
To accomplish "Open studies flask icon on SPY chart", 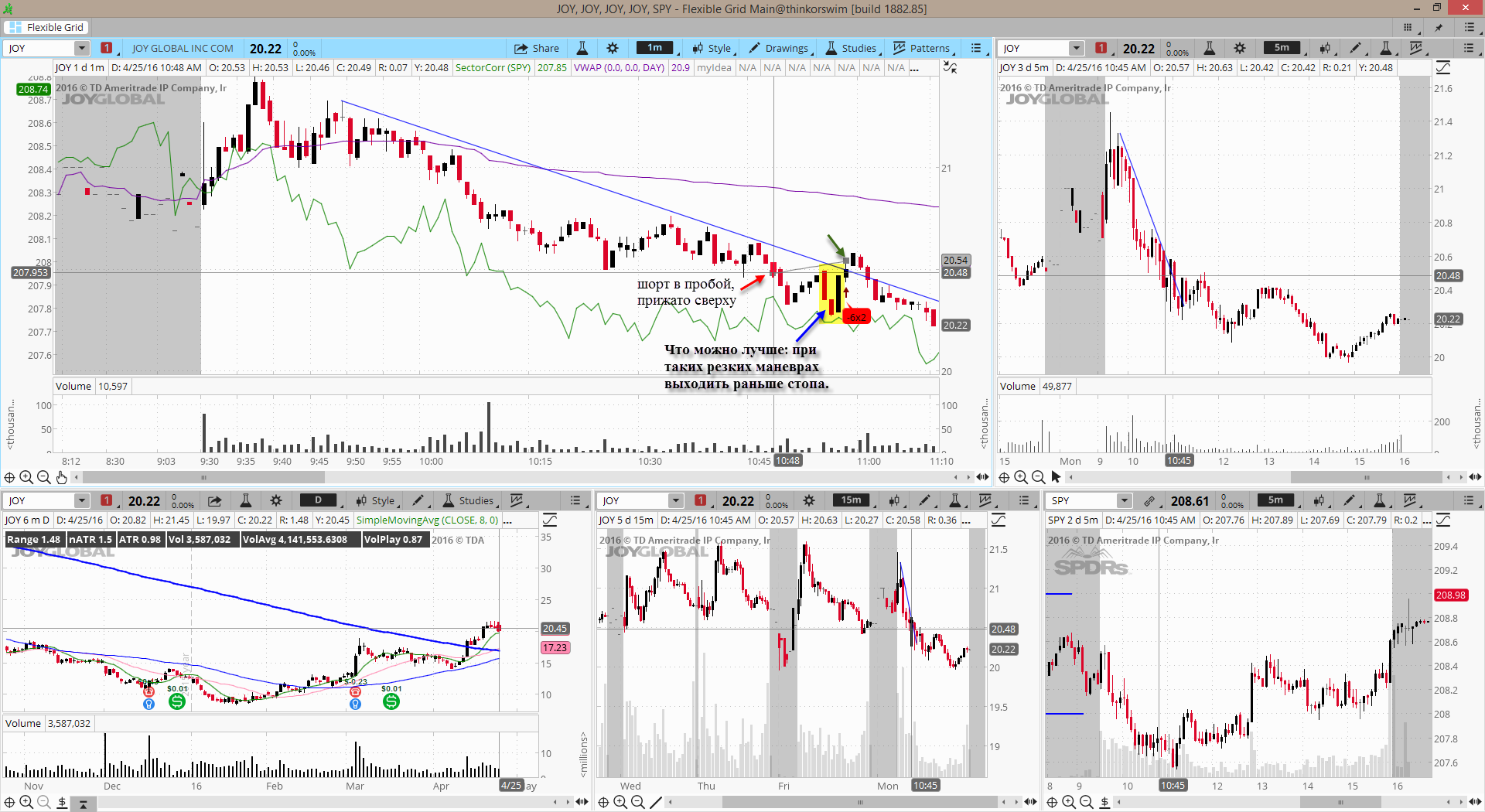I will [x=1380, y=500].
